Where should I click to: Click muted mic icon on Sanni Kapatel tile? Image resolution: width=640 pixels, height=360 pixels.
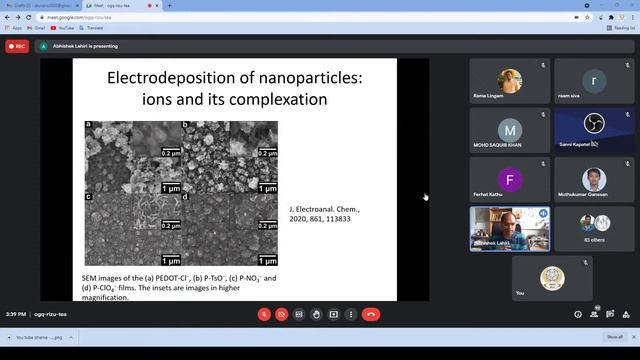tap(627, 115)
